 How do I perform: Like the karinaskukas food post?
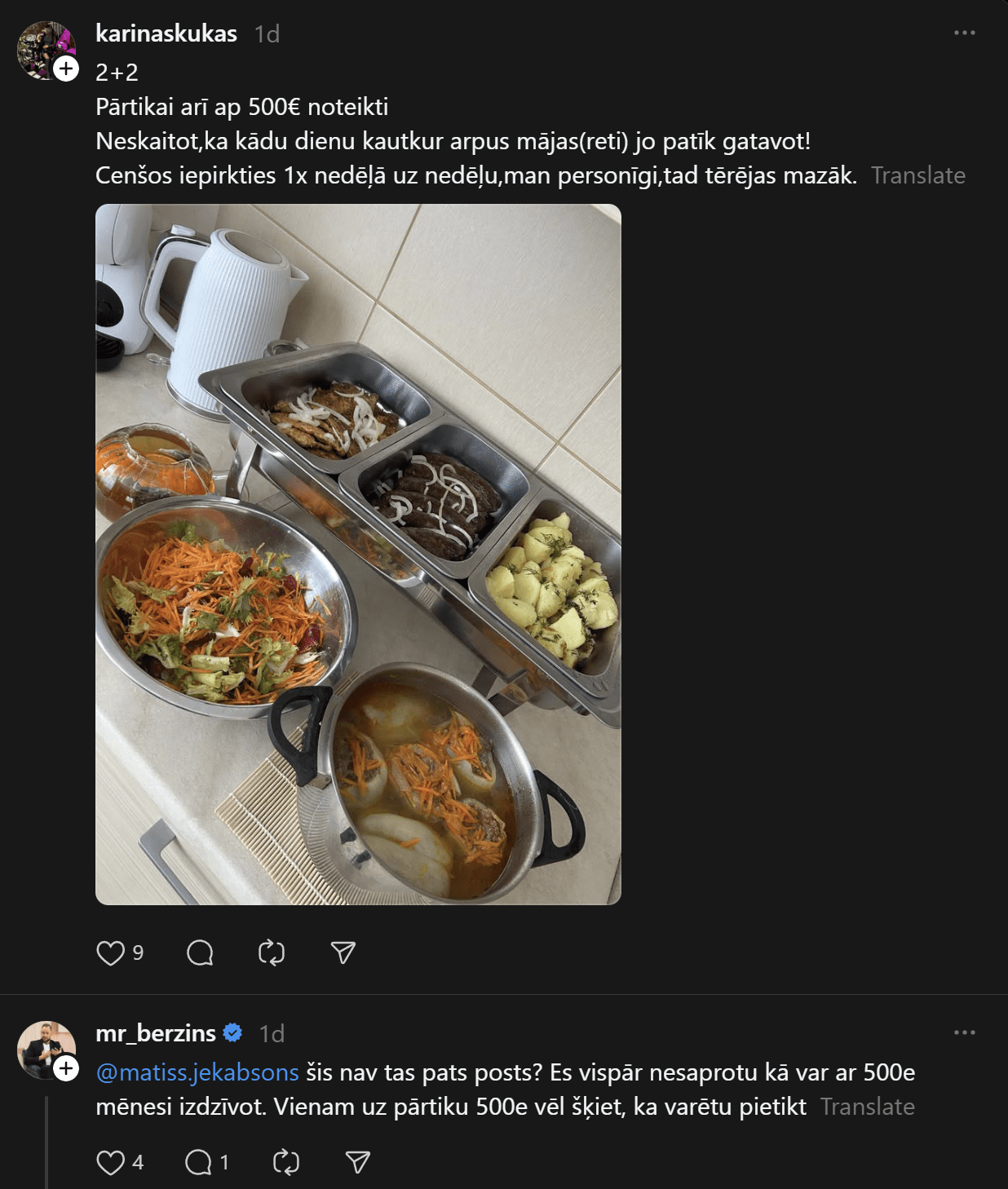pyautogui.click(x=110, y=953)
